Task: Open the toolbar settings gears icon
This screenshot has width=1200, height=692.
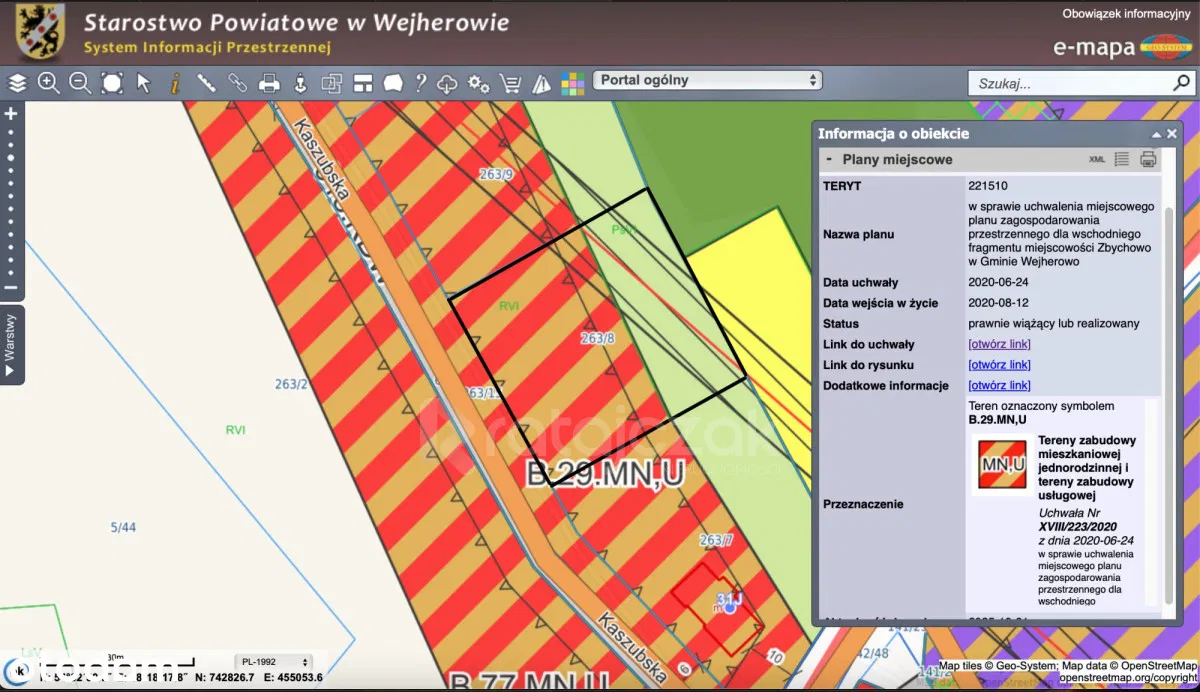Action: pos(479,83)
